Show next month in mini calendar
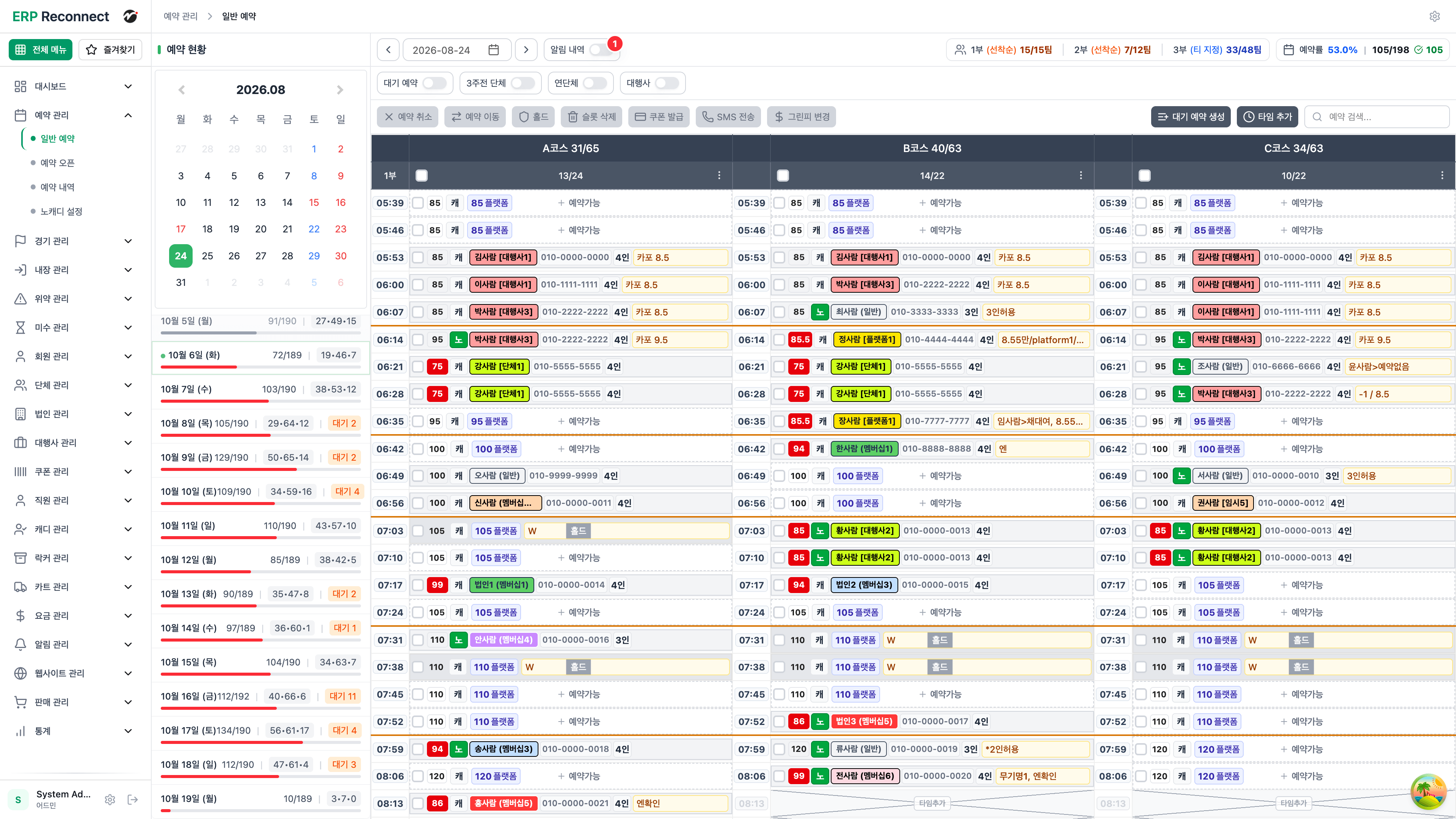This screenshot has width=1456, height=819. click(340, 90)
